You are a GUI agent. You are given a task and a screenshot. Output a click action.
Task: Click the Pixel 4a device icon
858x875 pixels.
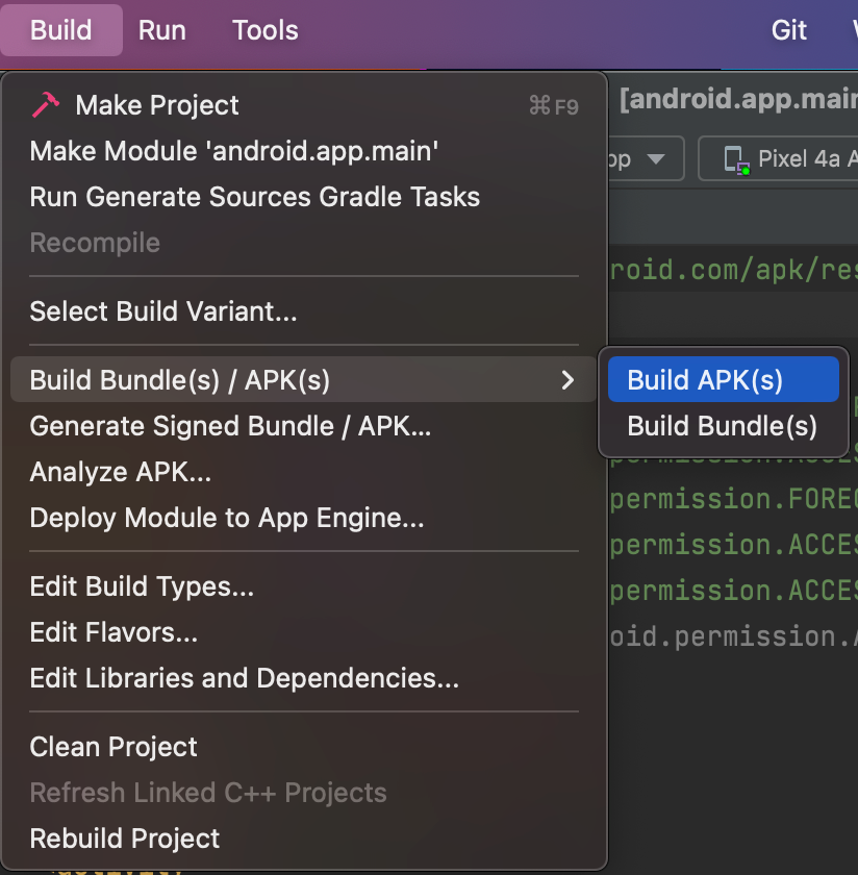click(736, 159)
